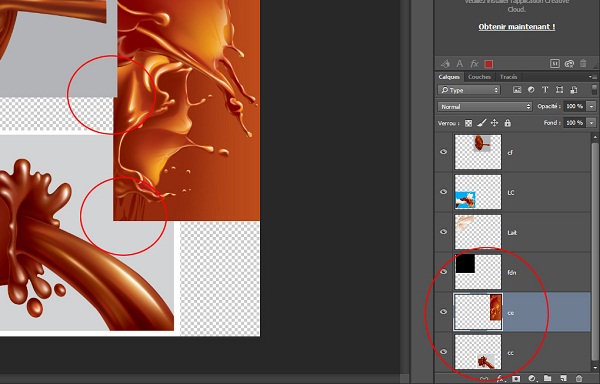Open the layers panel flyout menu
The width and height of the screenshot is (600, 384).
592,77
